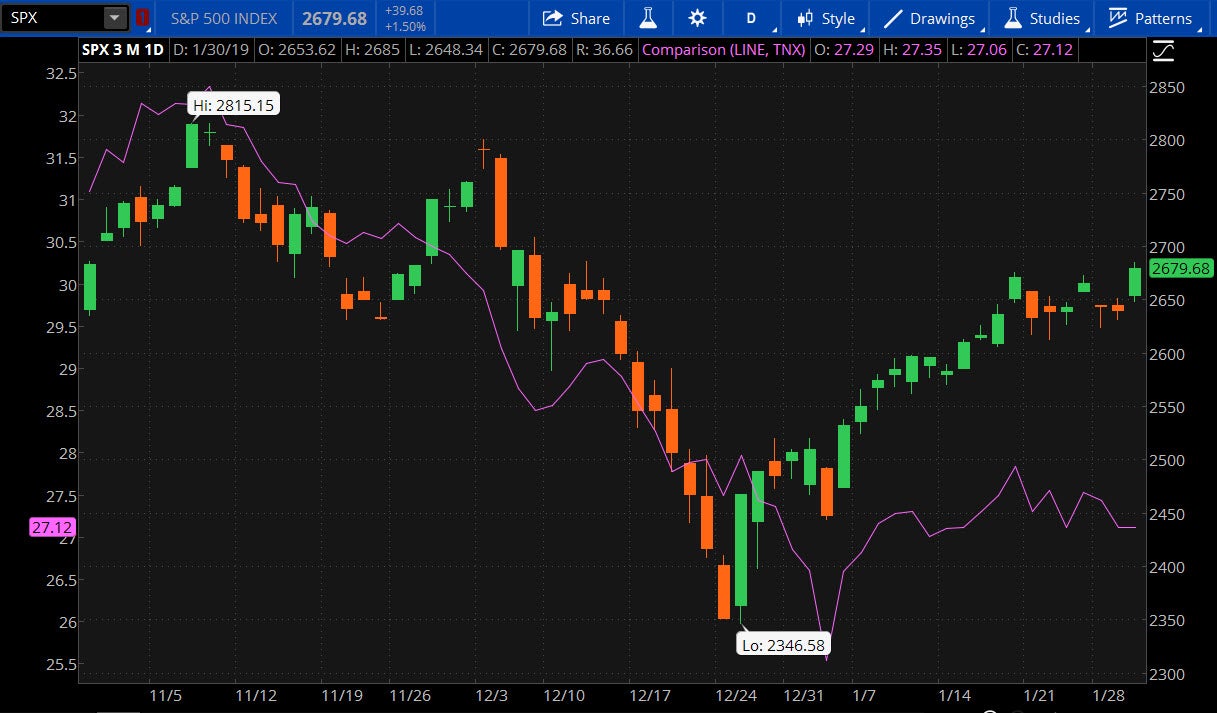This screenshot has width=1217, height=713.
Task: Click the 11/5 date on time axis
Action: click(x=166, y=695)
